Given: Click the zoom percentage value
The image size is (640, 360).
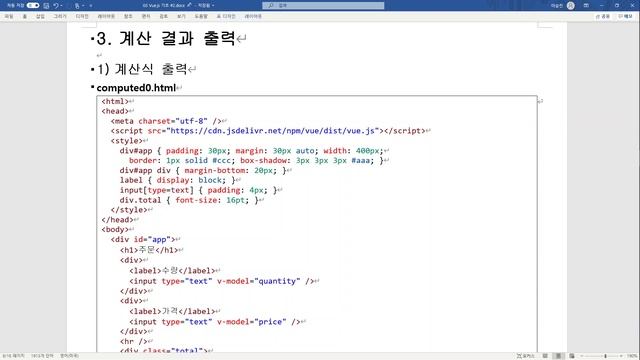Looking at the screenshot, I should 632,356.
